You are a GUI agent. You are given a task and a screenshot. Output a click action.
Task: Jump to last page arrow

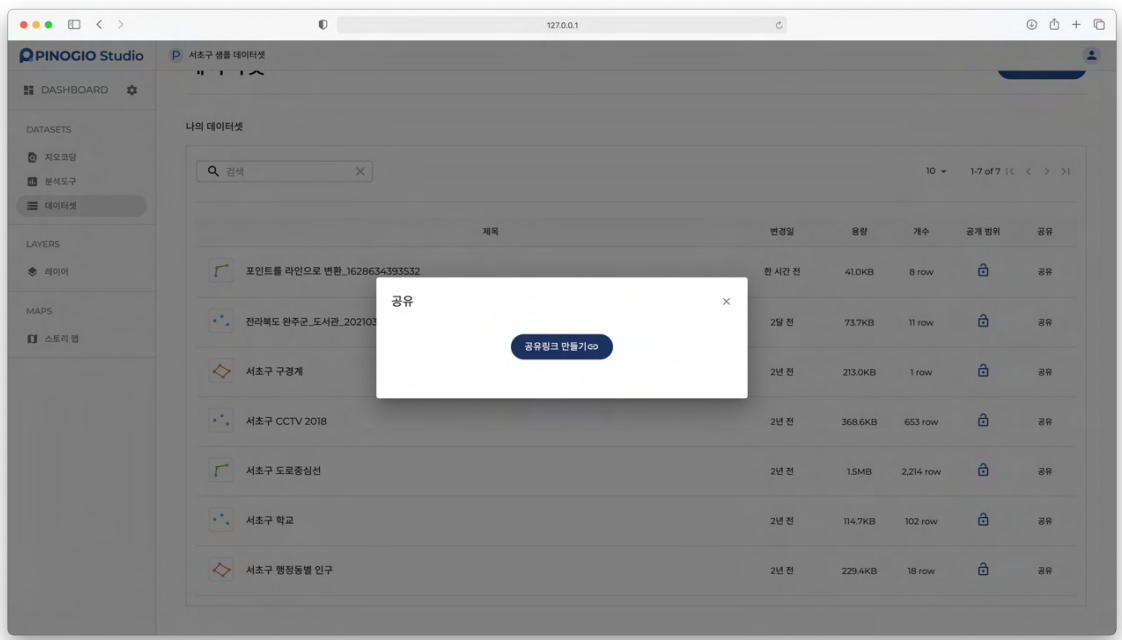(x=1065, y=171)
